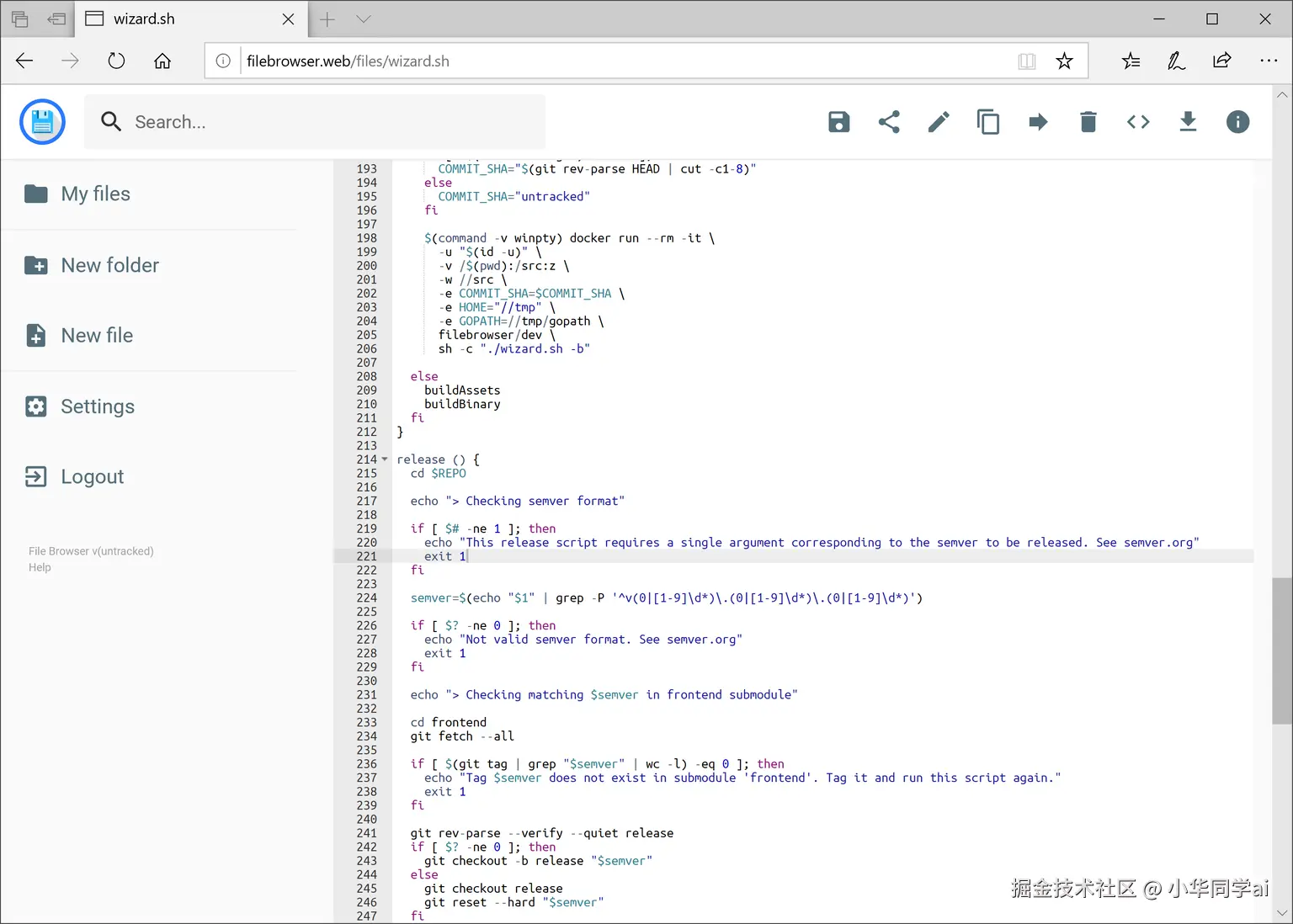1293x924 pixels.
Task: Go to the browser home page icon
Action: click(162, 61)
